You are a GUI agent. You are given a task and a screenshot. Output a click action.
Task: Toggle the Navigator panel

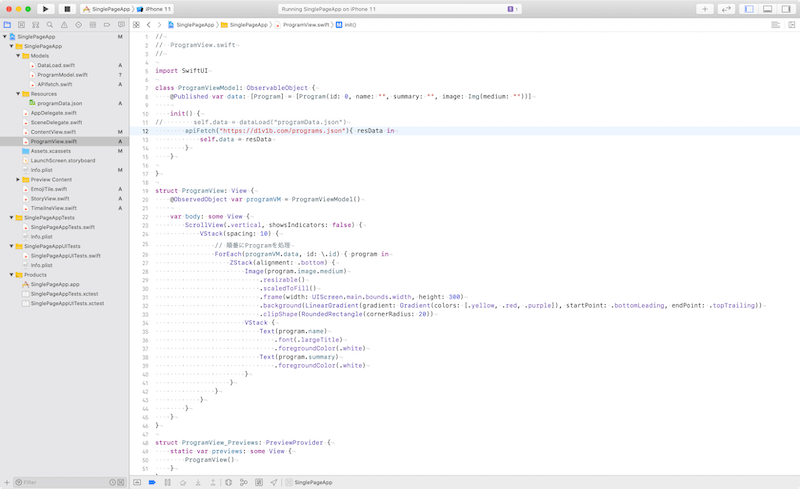749,9
